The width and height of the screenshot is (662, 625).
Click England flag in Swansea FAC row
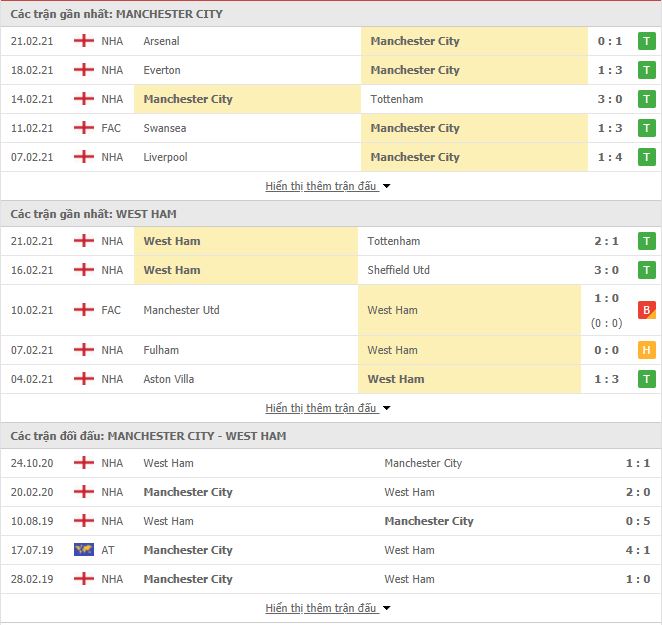click(x=84, y=128)
